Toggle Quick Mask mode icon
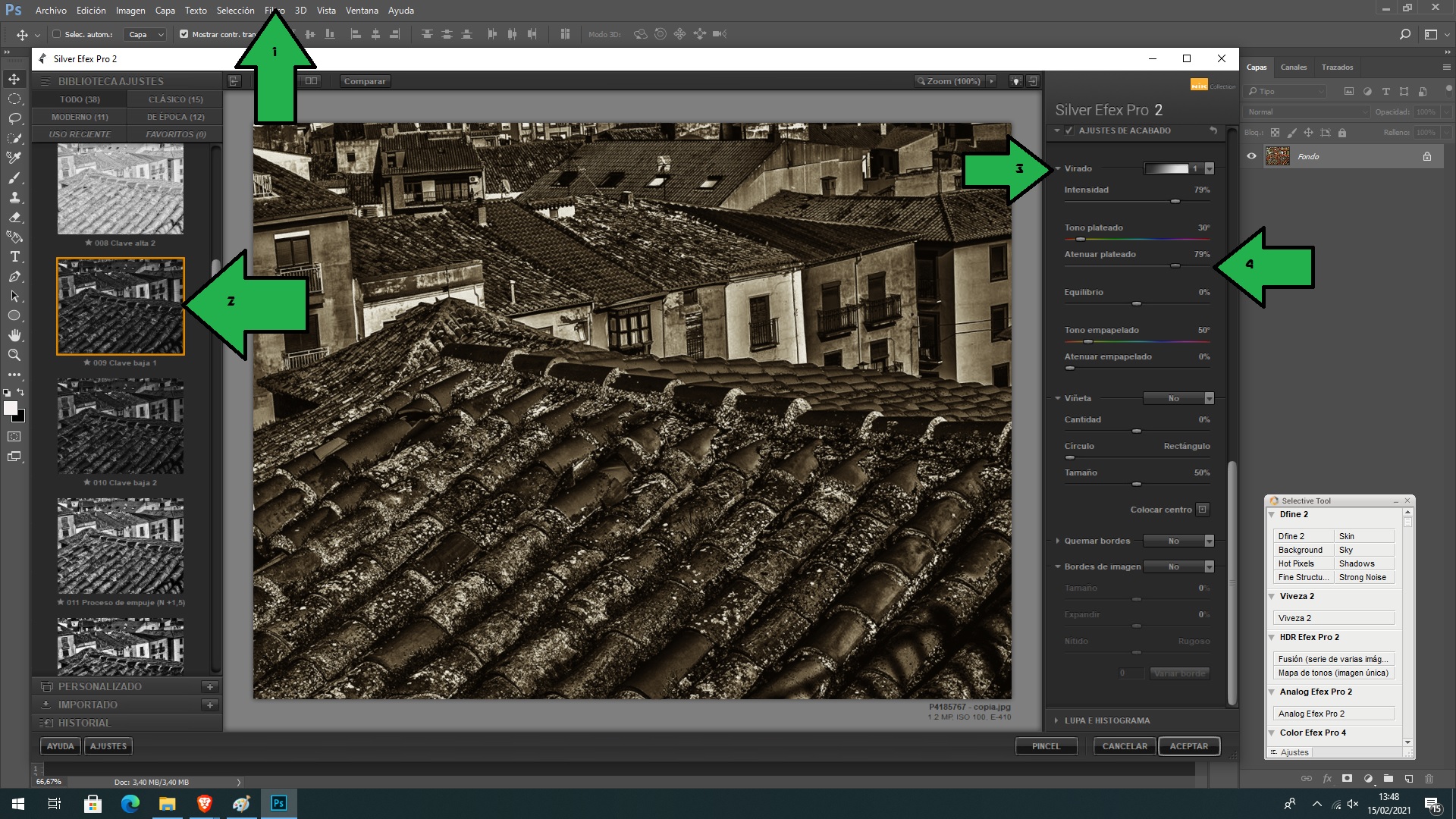 [14, 437]
